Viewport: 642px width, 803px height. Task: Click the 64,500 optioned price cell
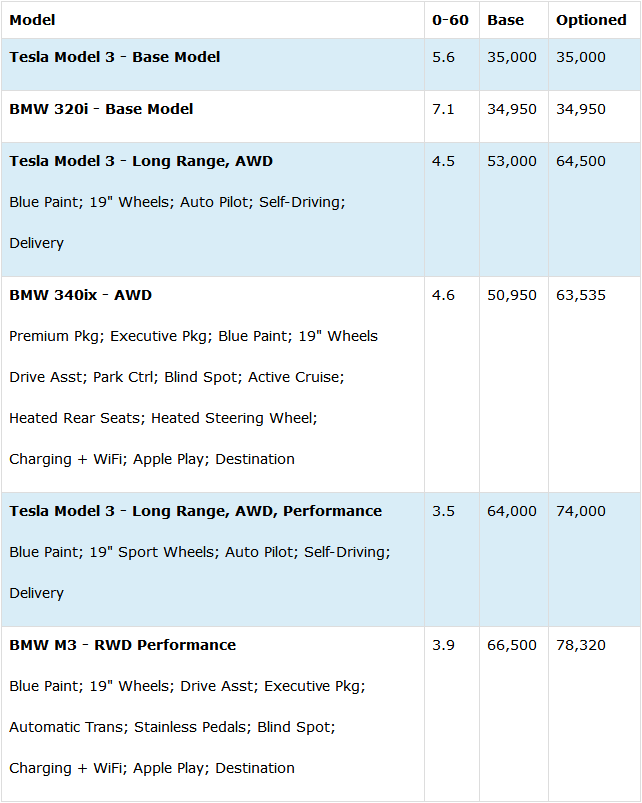[x=581, y=161]
